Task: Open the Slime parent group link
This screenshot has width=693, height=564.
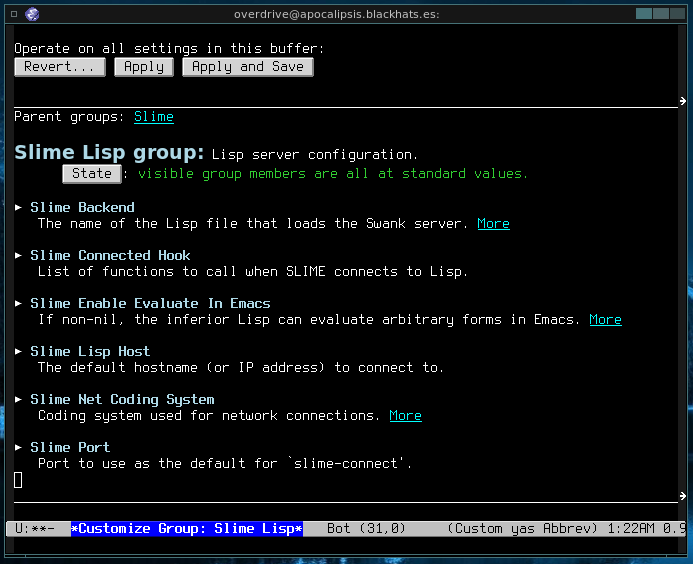Action: (154, 117)
